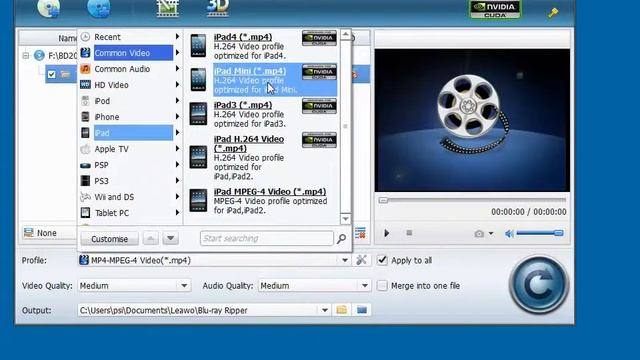
Task: Click the preview video area
Action: click(472, 120)
